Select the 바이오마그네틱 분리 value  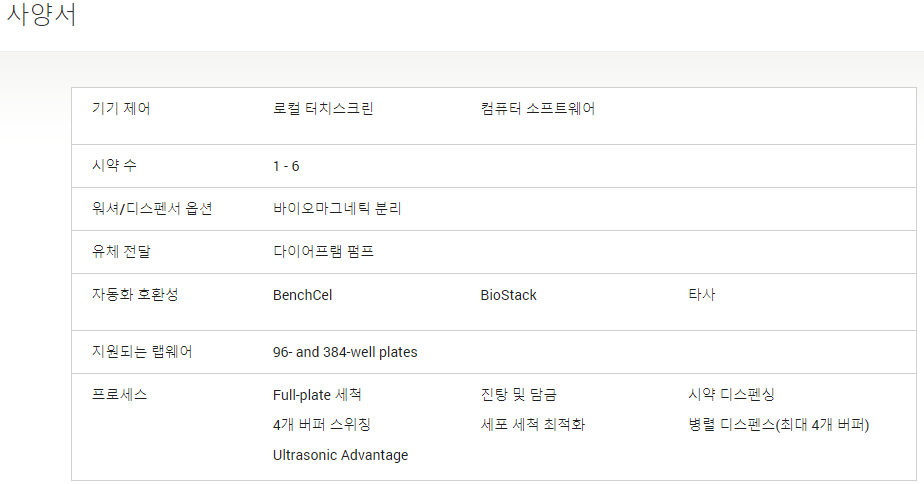pyautogui.click(x=336, y=209)
